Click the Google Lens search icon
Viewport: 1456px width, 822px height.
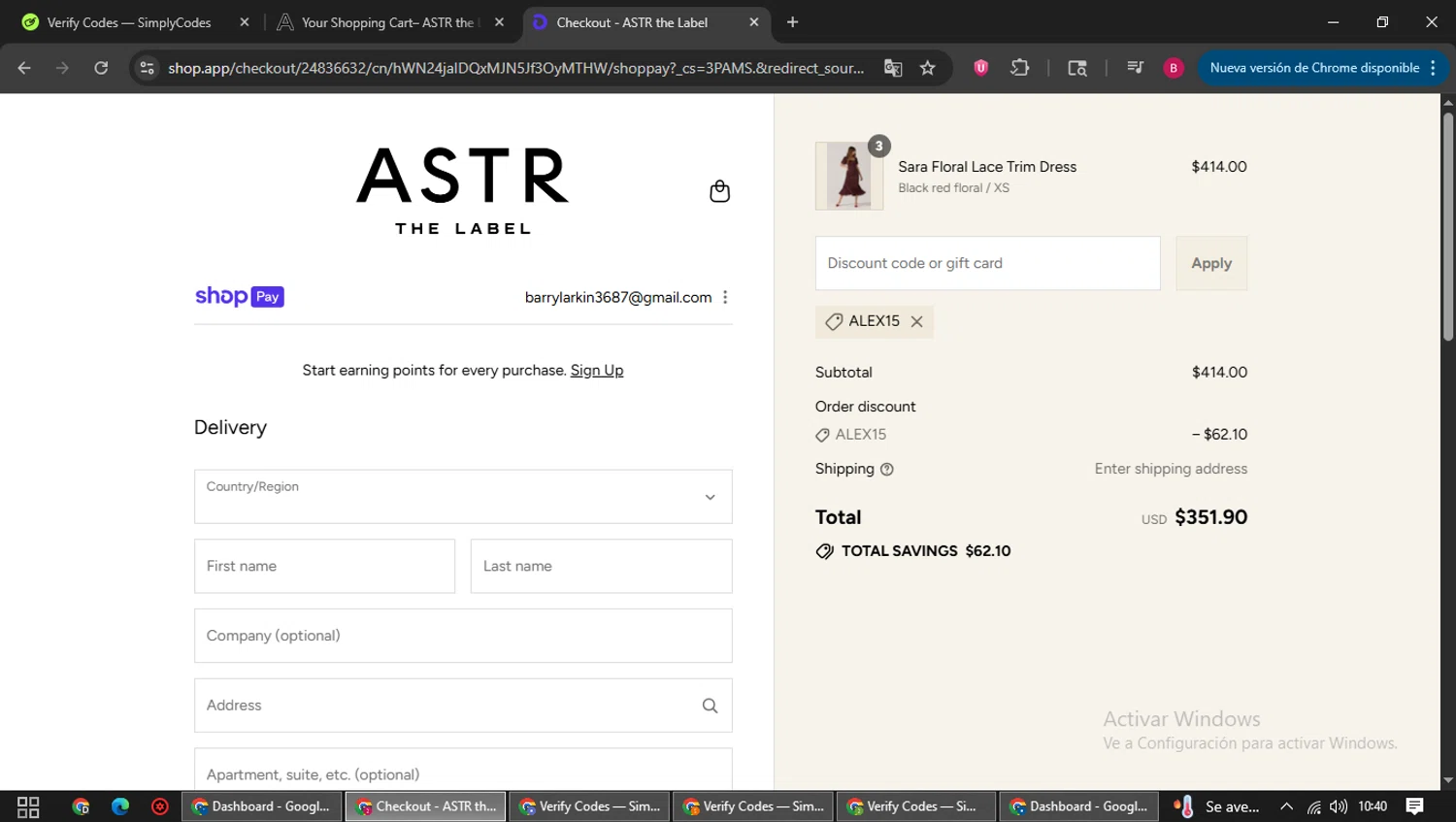click(1077, 68)
